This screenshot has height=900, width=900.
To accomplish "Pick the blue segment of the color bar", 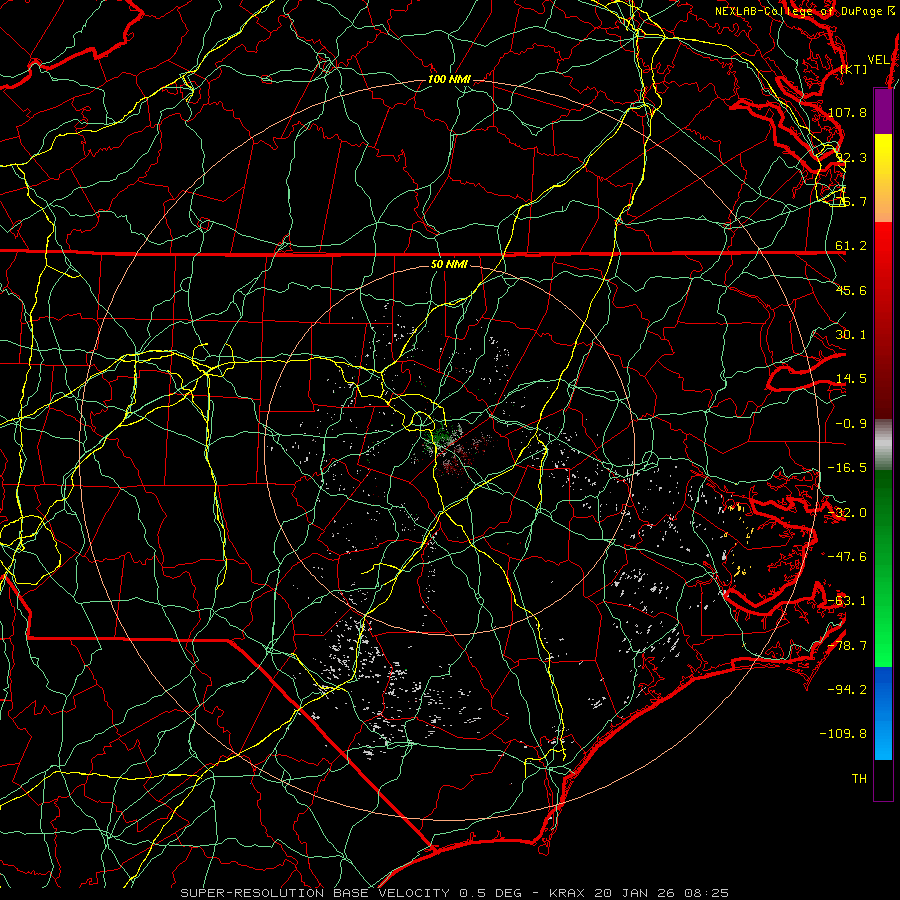I will (x=883, y=713).
